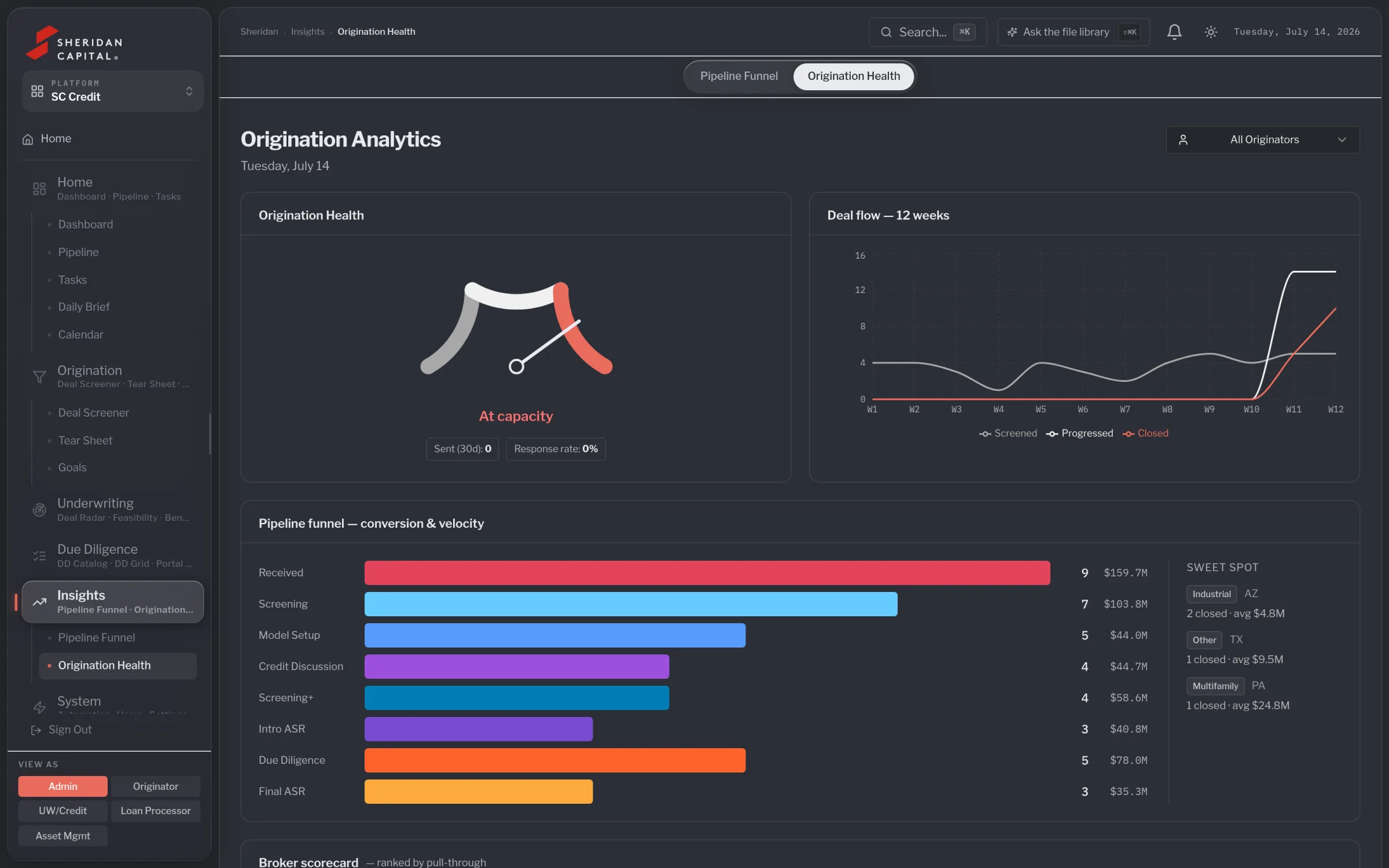The width and height of the screenshot is (1389, 868).
Task: Click the magnifier icon in Search
Action: [886, 32]
